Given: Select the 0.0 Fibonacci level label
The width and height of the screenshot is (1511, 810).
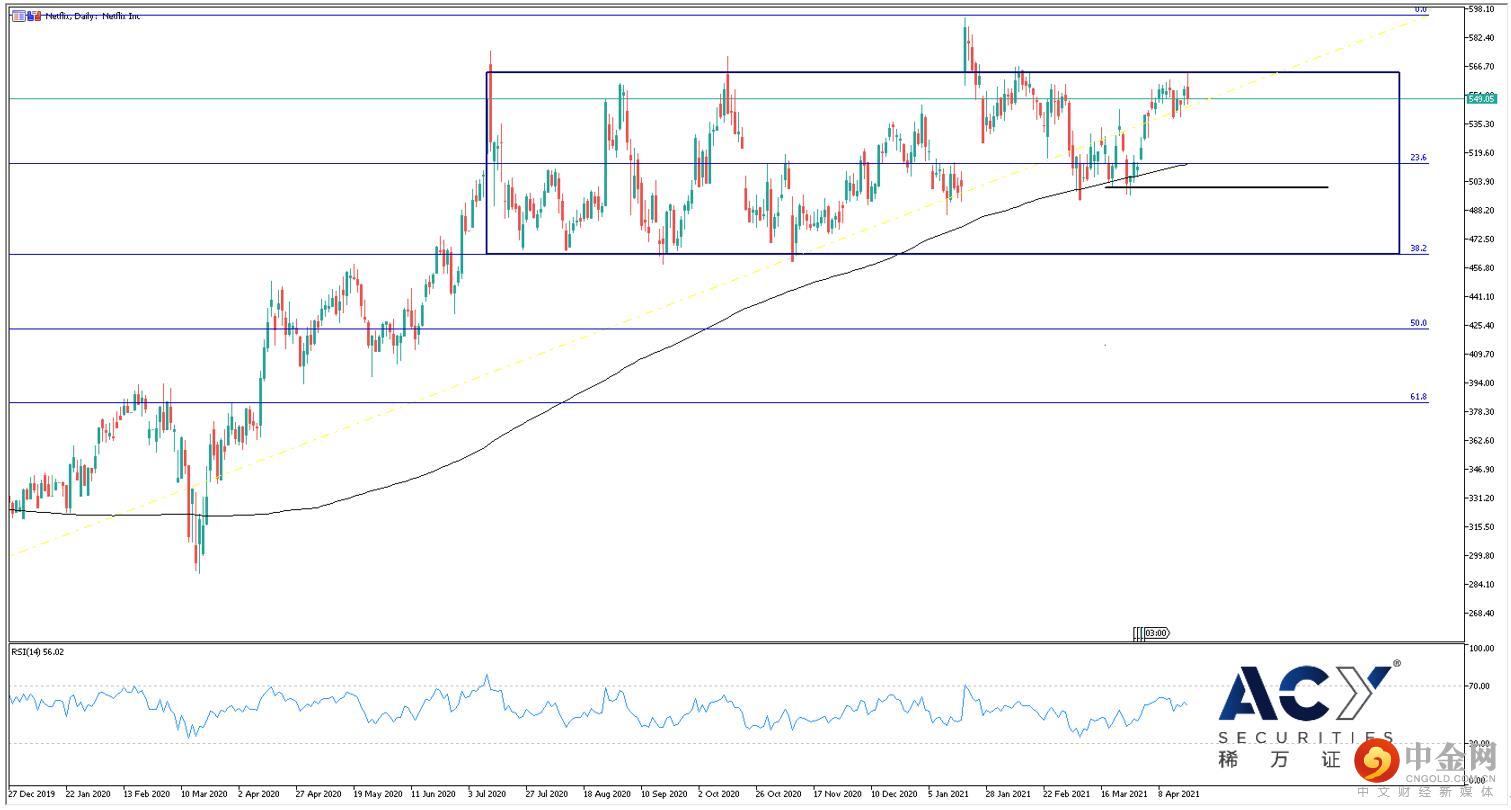Looking at the screenshot, I should 1420,9.
